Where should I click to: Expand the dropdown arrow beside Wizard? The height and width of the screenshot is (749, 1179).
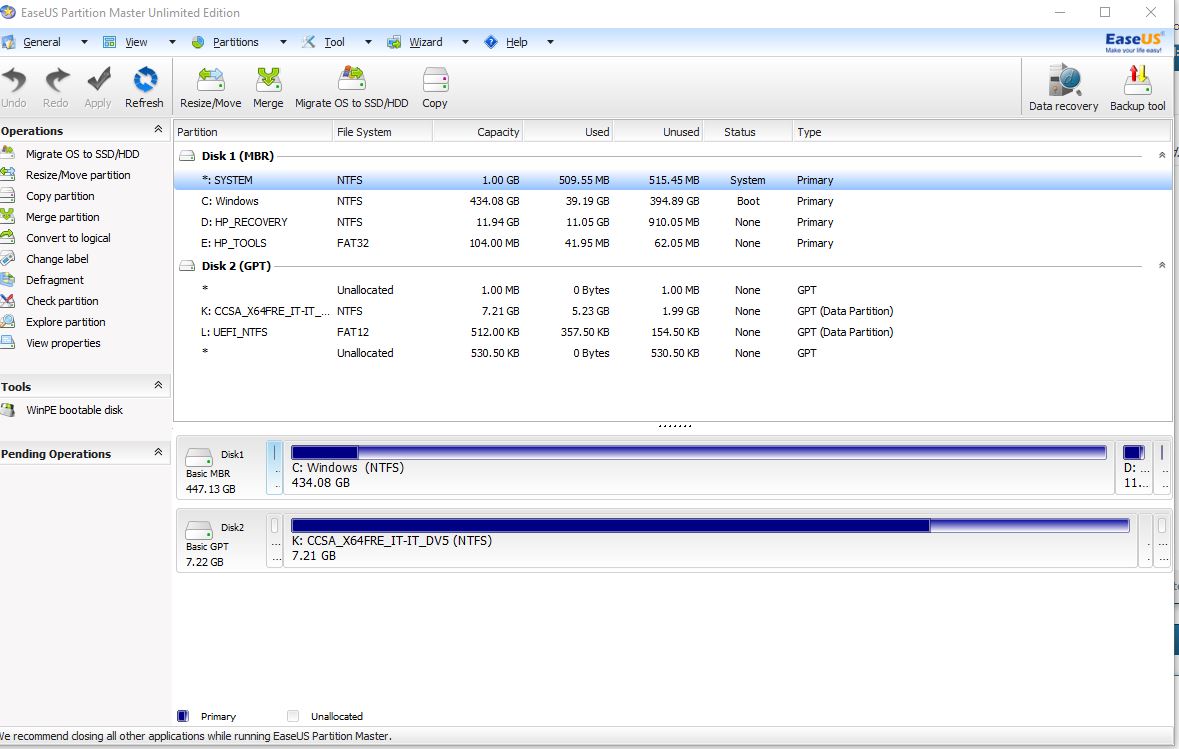[465, 42]
